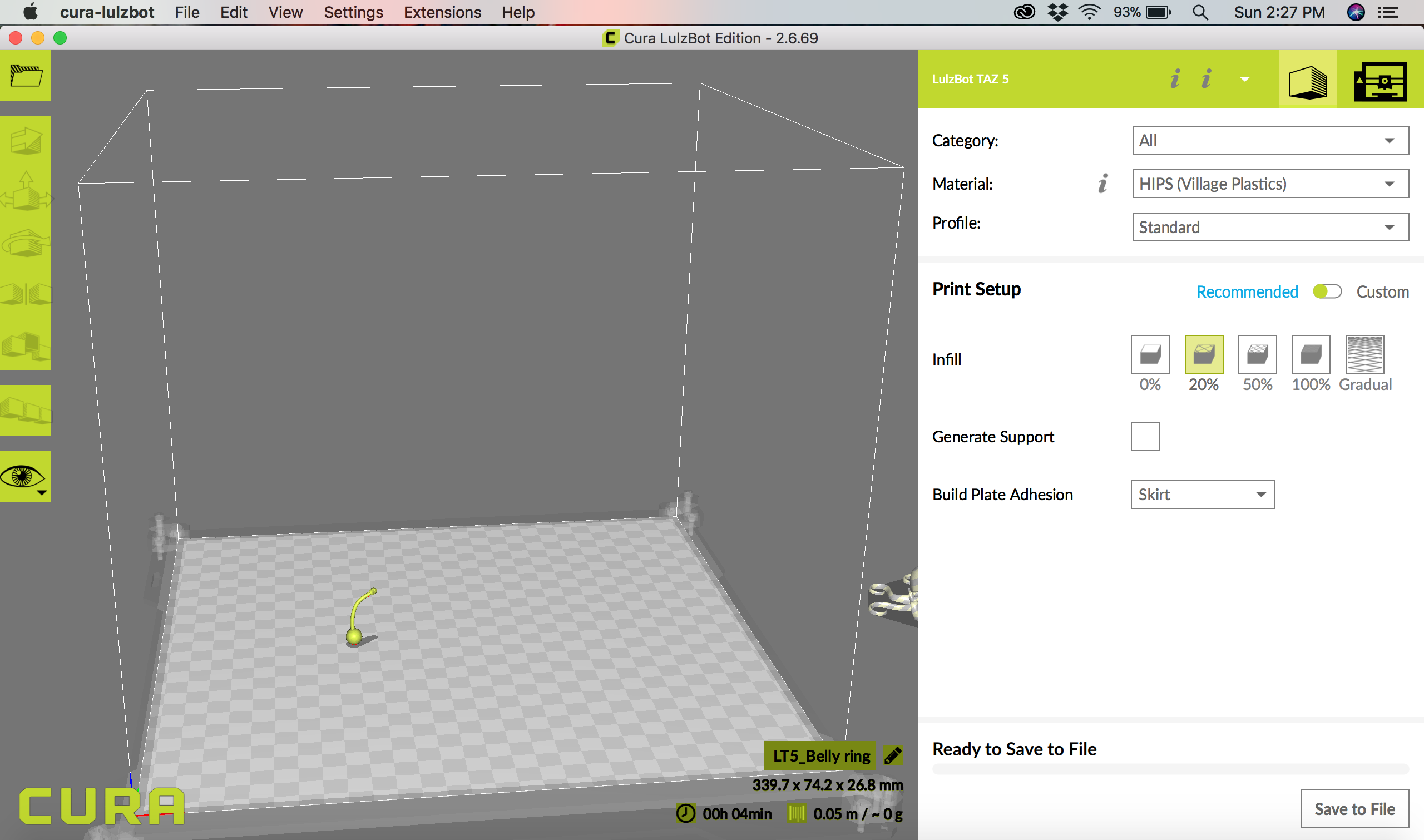The width and height of the screenshot is (1424, 840).
Task: Open the cura-lulzbot application menu
Action: point(107,12)
